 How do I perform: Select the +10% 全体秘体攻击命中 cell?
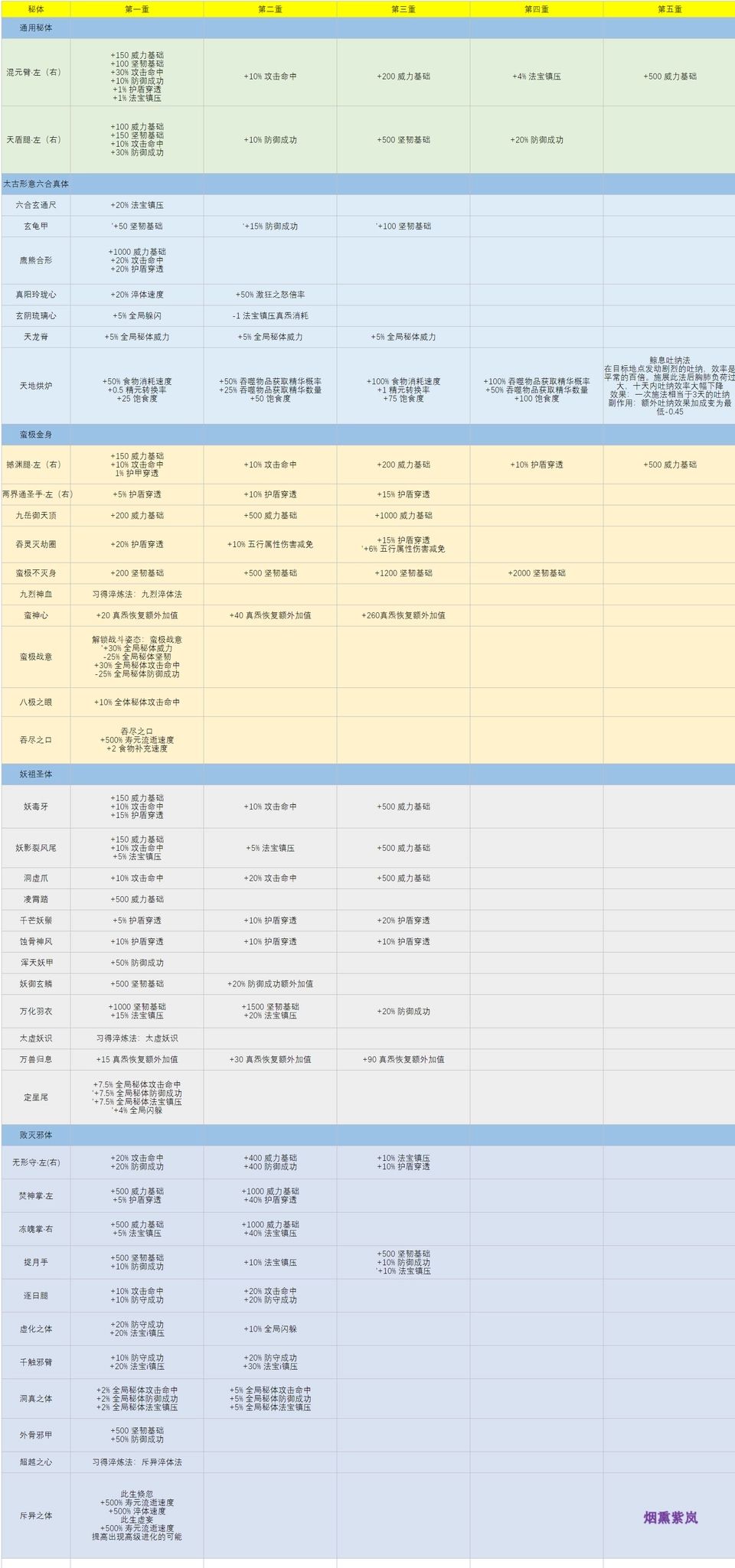(137, 703)
